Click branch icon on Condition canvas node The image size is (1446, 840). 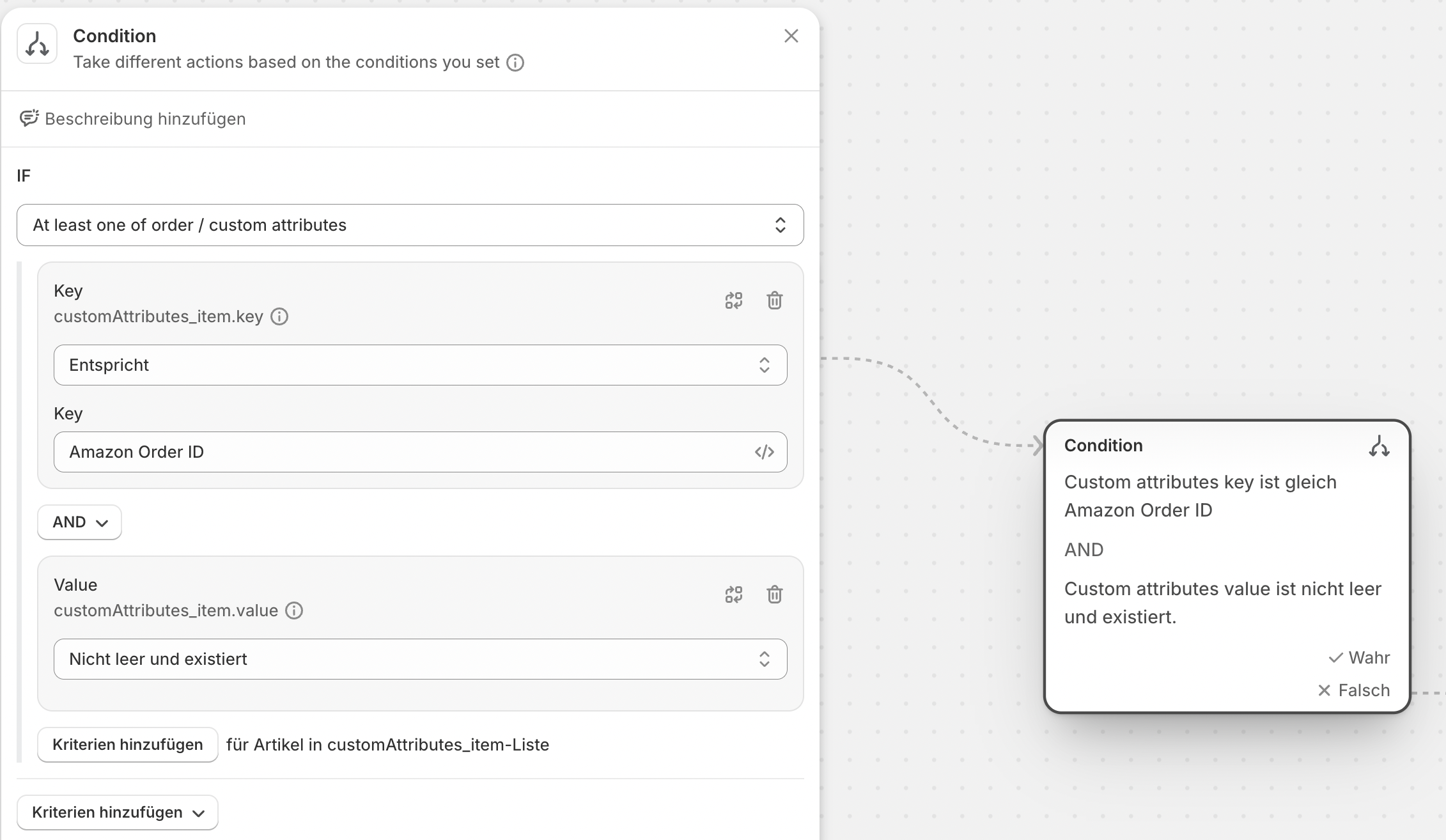1379,446
